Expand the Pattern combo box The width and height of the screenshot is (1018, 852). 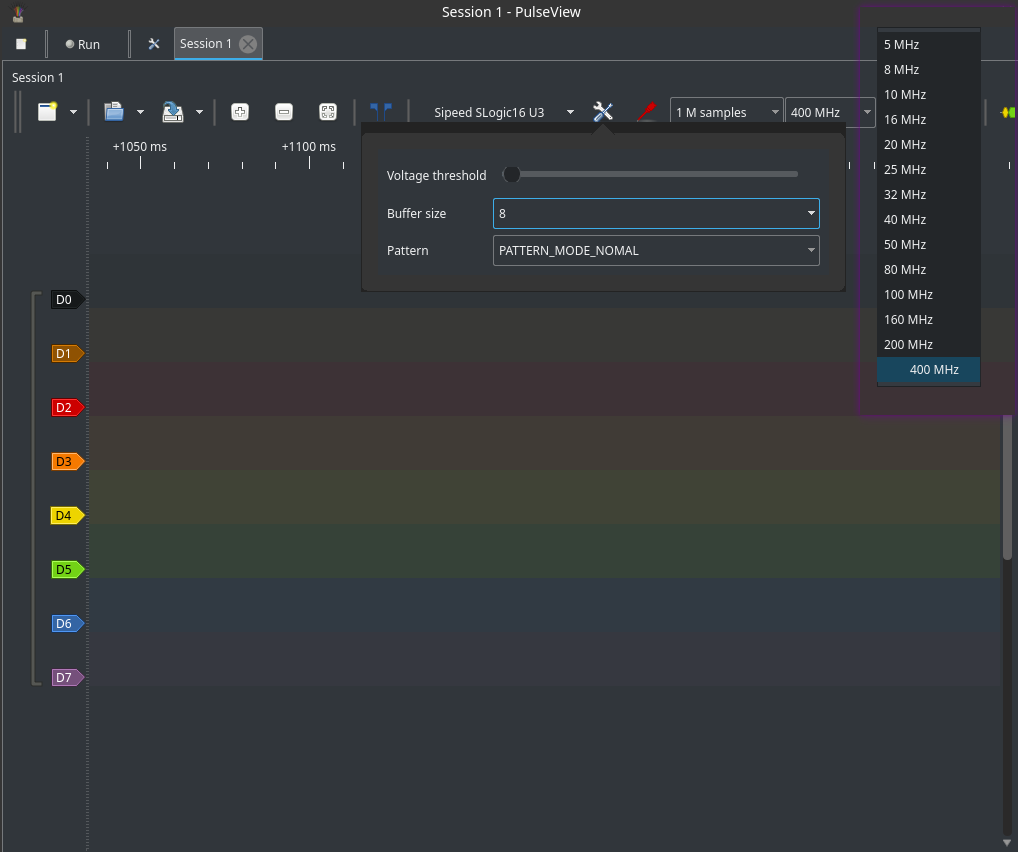(x=656, y=251)
